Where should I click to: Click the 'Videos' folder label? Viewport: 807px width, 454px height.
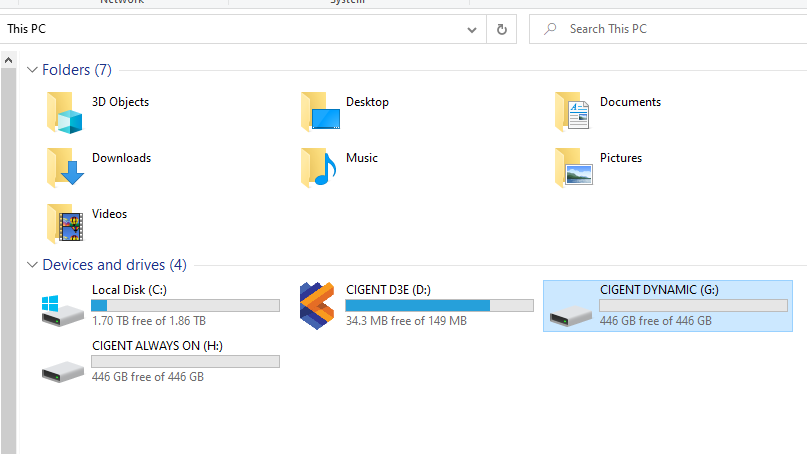[x=110, y=214]
